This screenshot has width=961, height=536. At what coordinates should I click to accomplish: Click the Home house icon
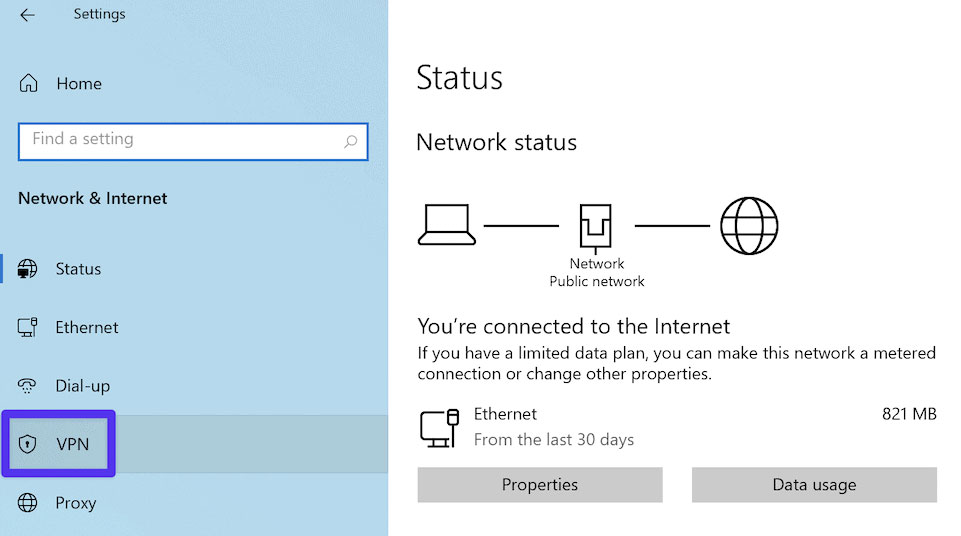click(28, 83)
